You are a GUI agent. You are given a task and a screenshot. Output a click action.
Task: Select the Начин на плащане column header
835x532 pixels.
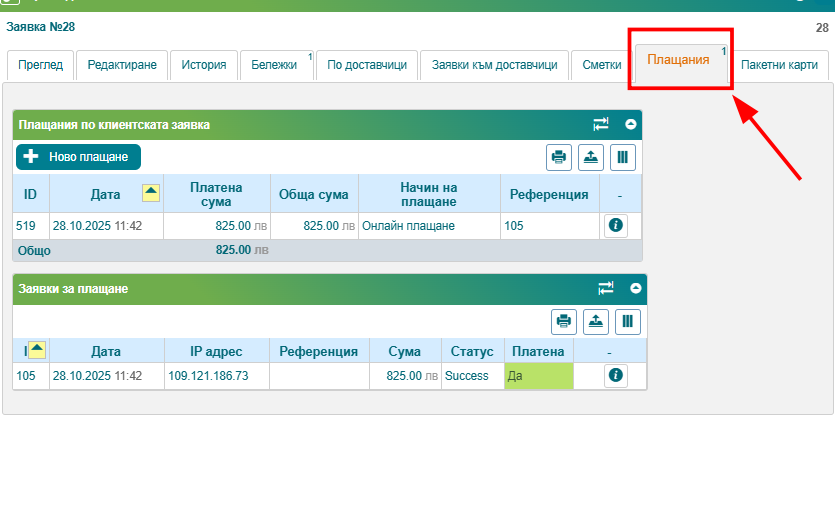[x=428, y=194]
